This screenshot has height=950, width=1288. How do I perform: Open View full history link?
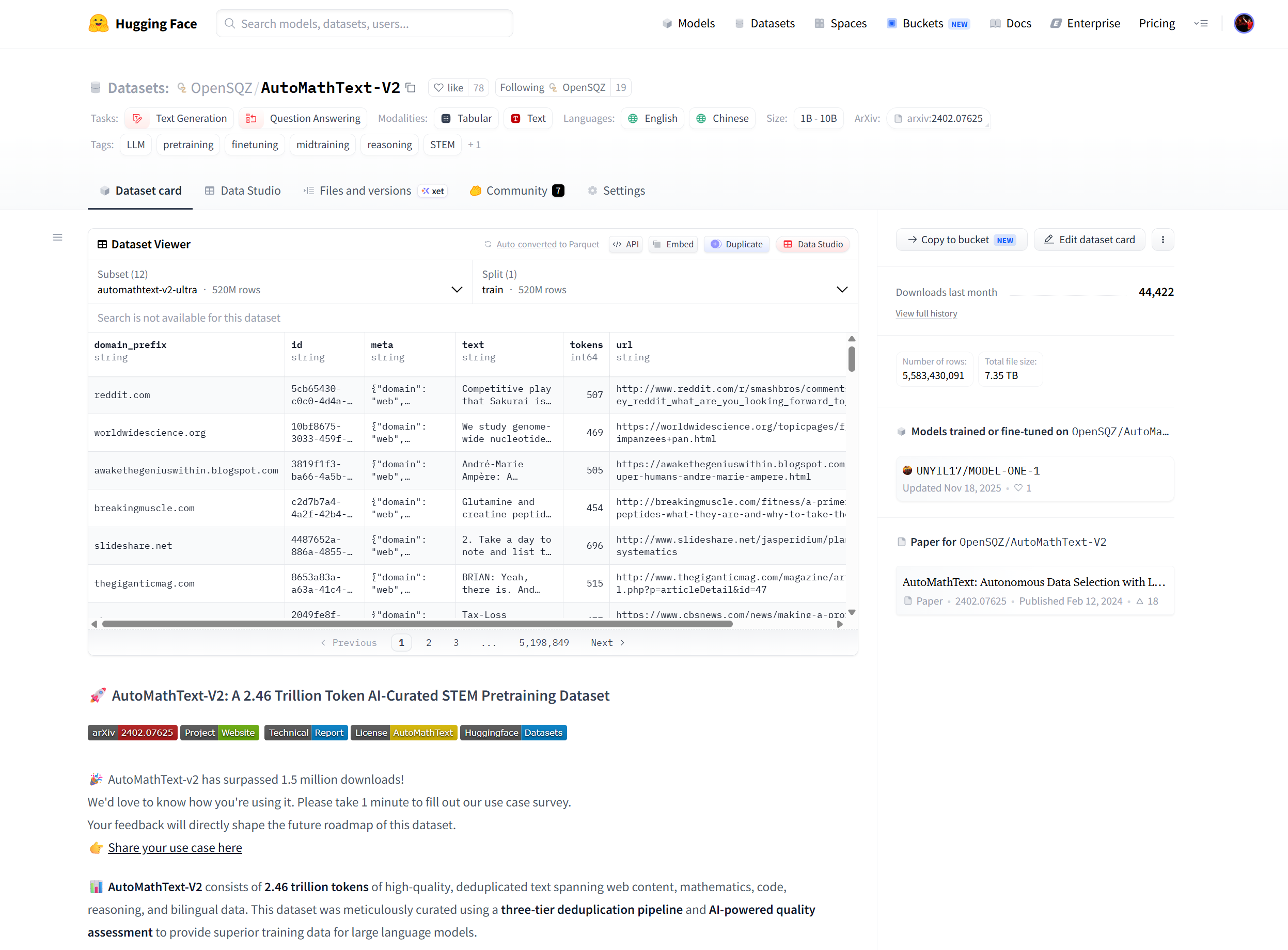coord(926,313)
